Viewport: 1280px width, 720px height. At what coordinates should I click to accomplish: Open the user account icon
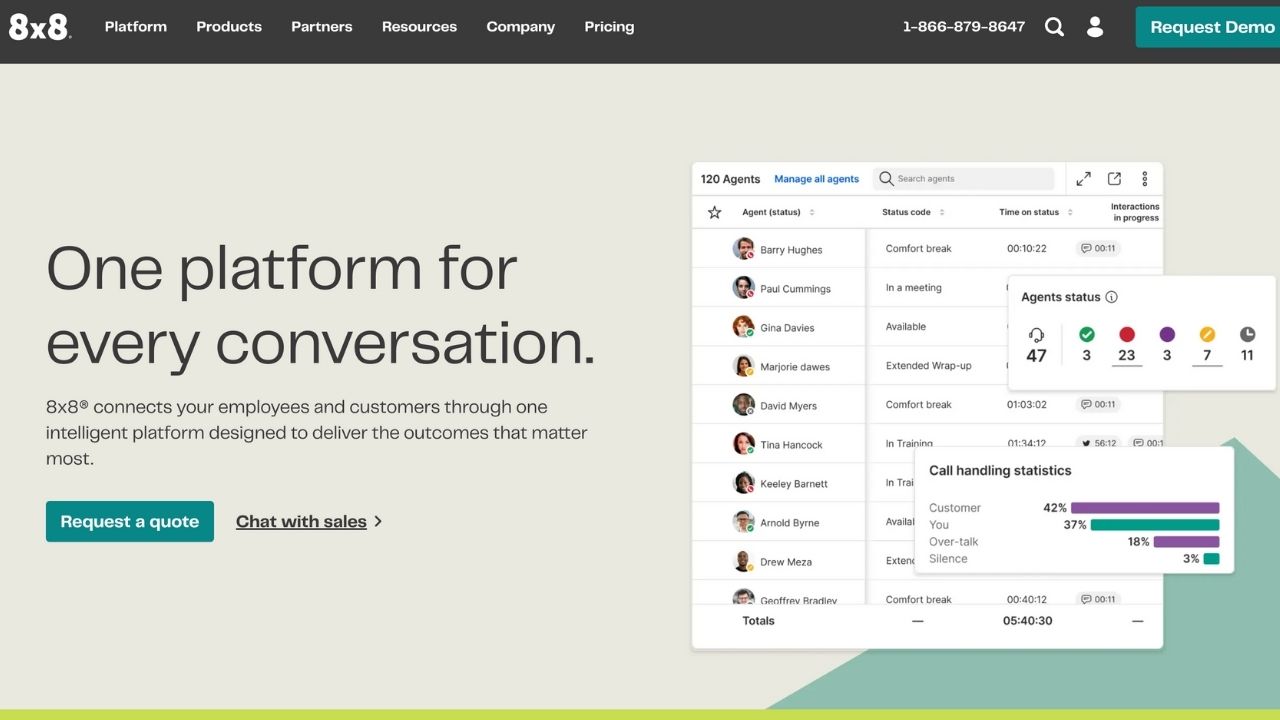(x=1095, y=27)
